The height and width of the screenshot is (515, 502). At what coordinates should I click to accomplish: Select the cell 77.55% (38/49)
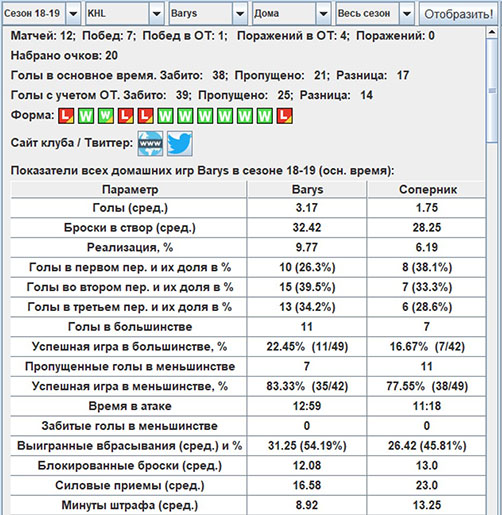[x=427, y=387]
